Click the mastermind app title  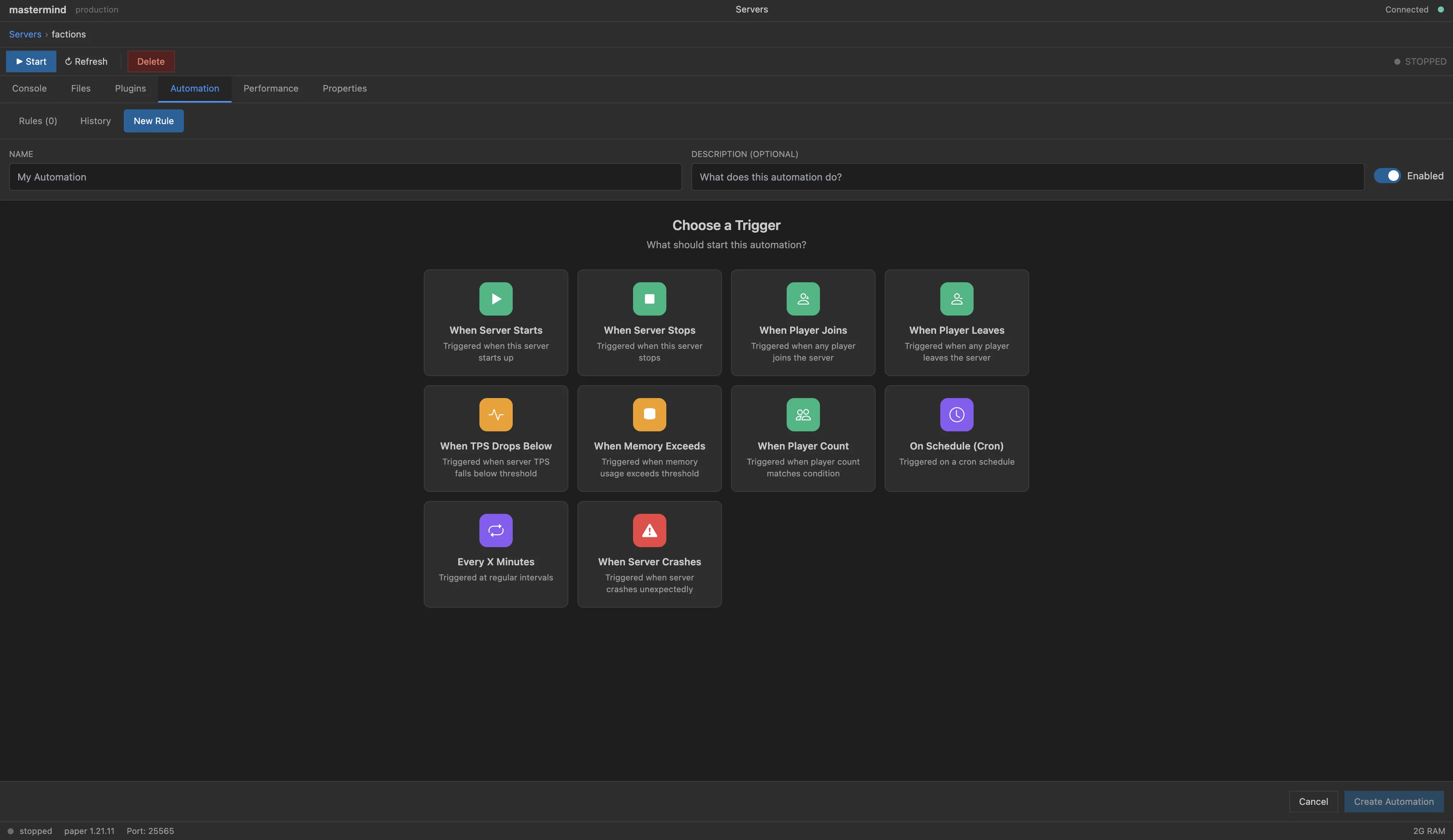[37, 9]
